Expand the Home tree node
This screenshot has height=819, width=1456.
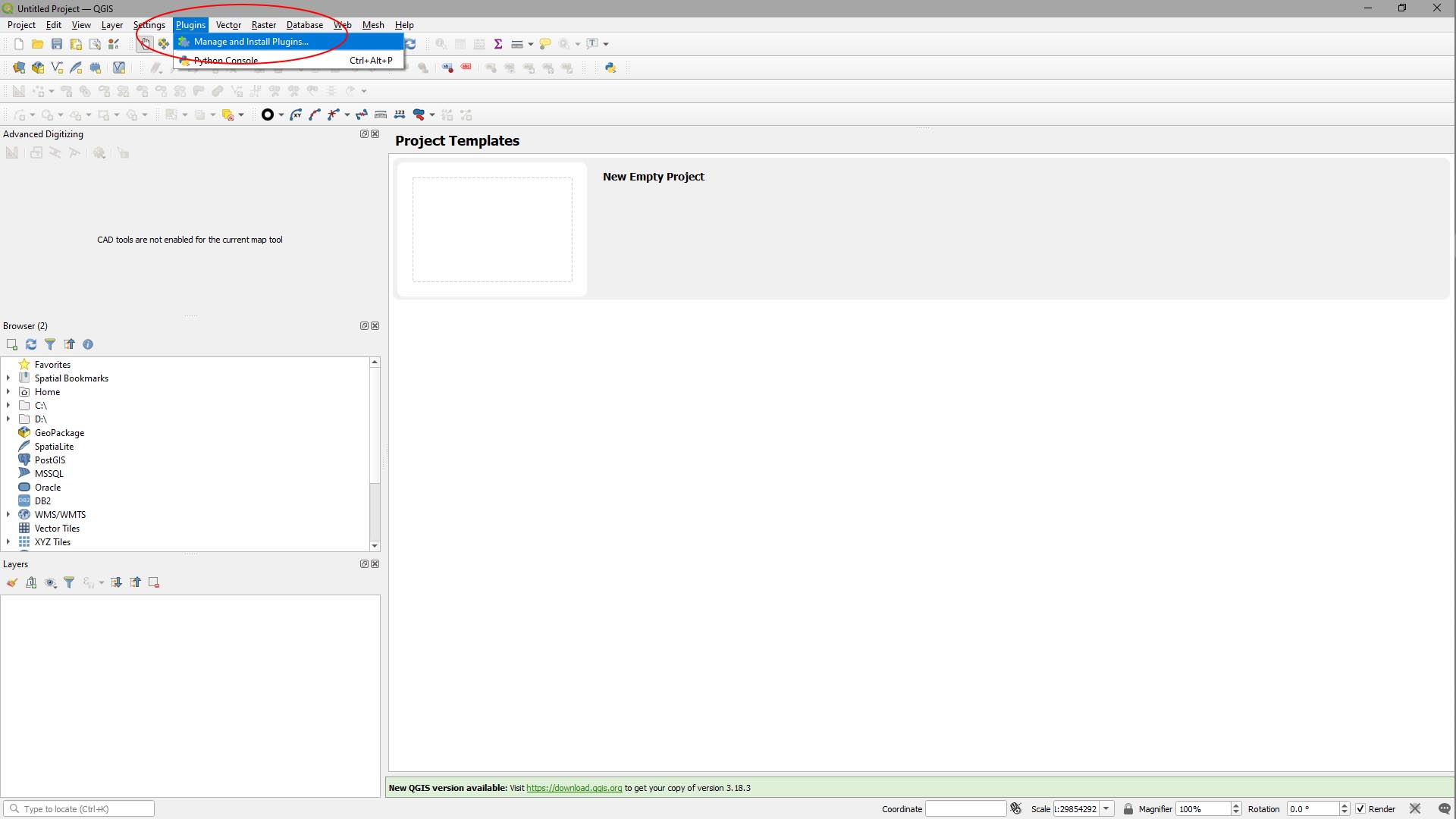pyautogui.click(x=8, y=391)
